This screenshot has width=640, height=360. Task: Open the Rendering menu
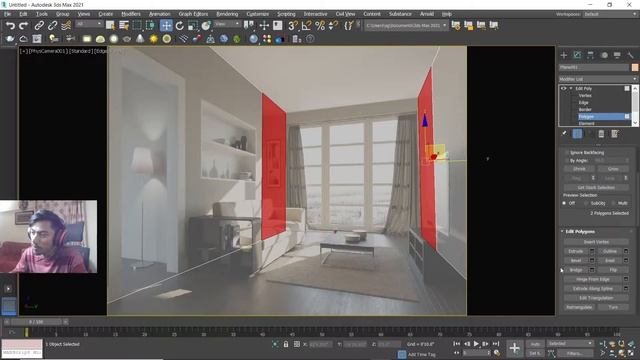[227, 14]
